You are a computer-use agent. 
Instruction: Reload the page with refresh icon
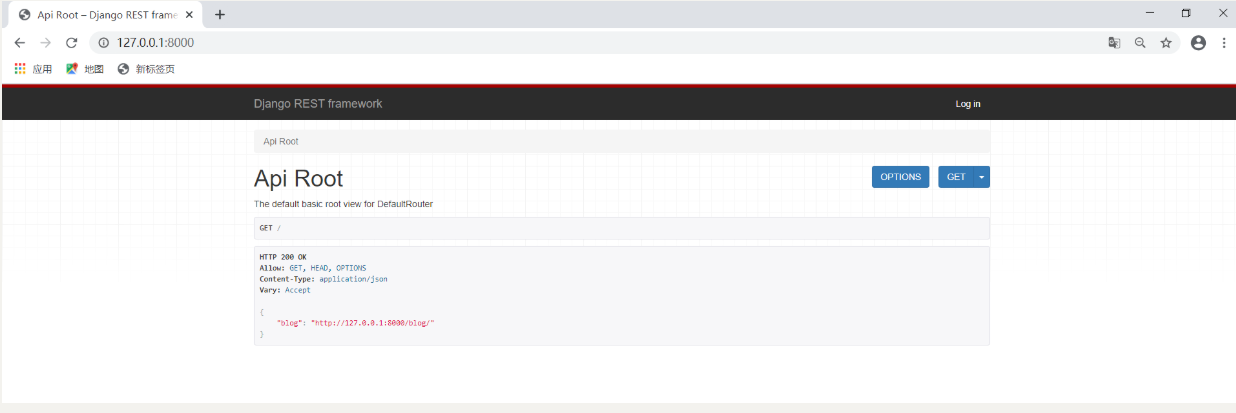[71, 43]
